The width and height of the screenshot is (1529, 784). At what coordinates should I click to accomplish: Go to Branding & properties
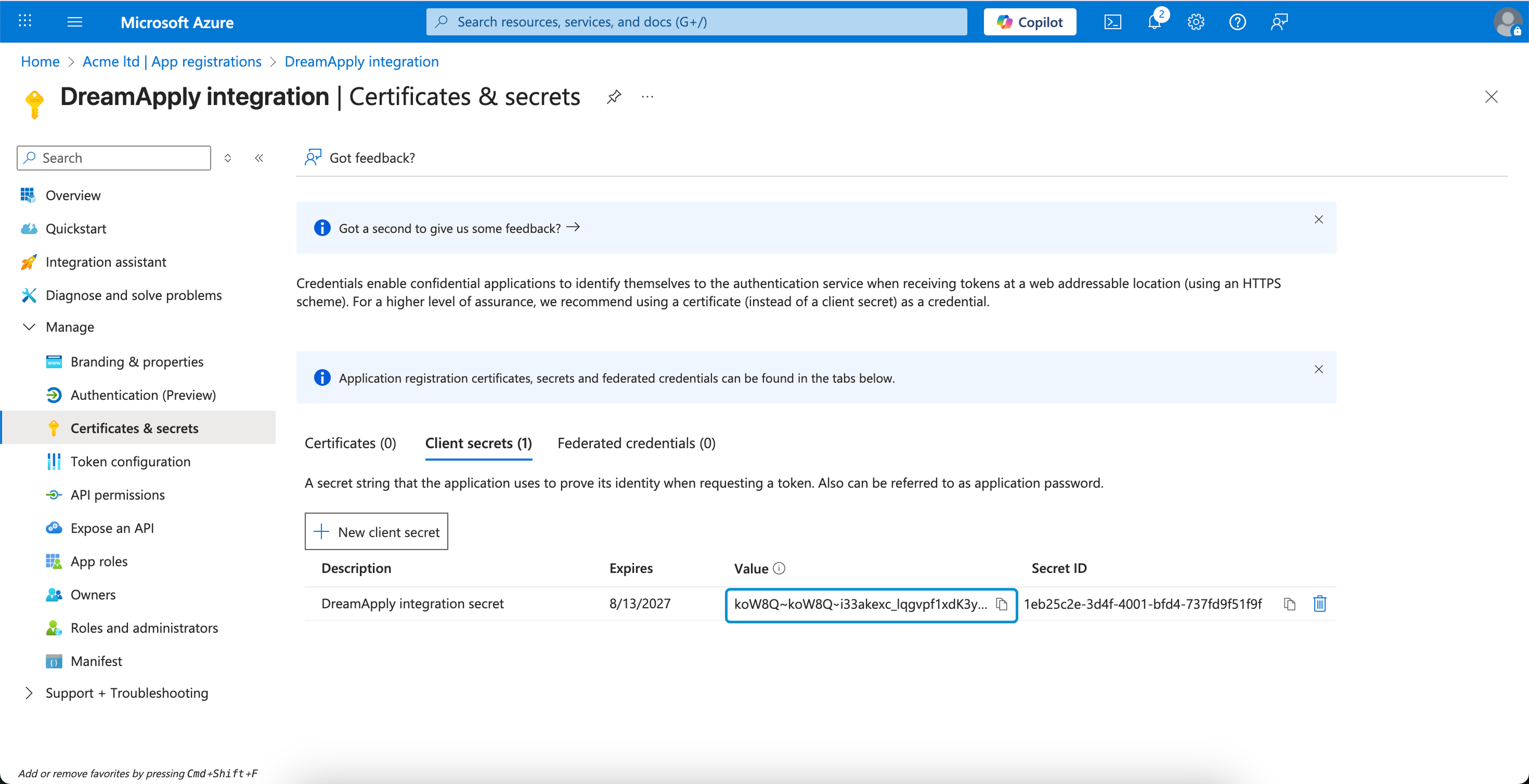(136, 362)
